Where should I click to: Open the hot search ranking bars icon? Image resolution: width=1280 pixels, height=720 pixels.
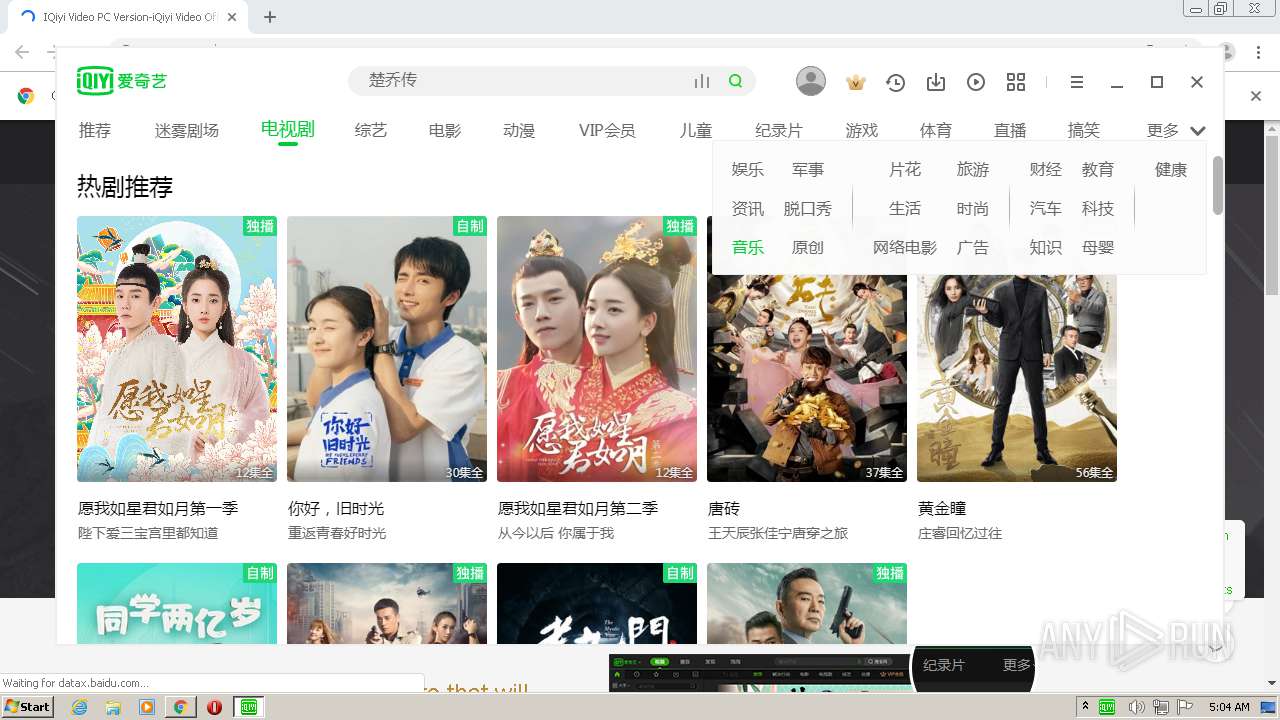coord(702,81)
